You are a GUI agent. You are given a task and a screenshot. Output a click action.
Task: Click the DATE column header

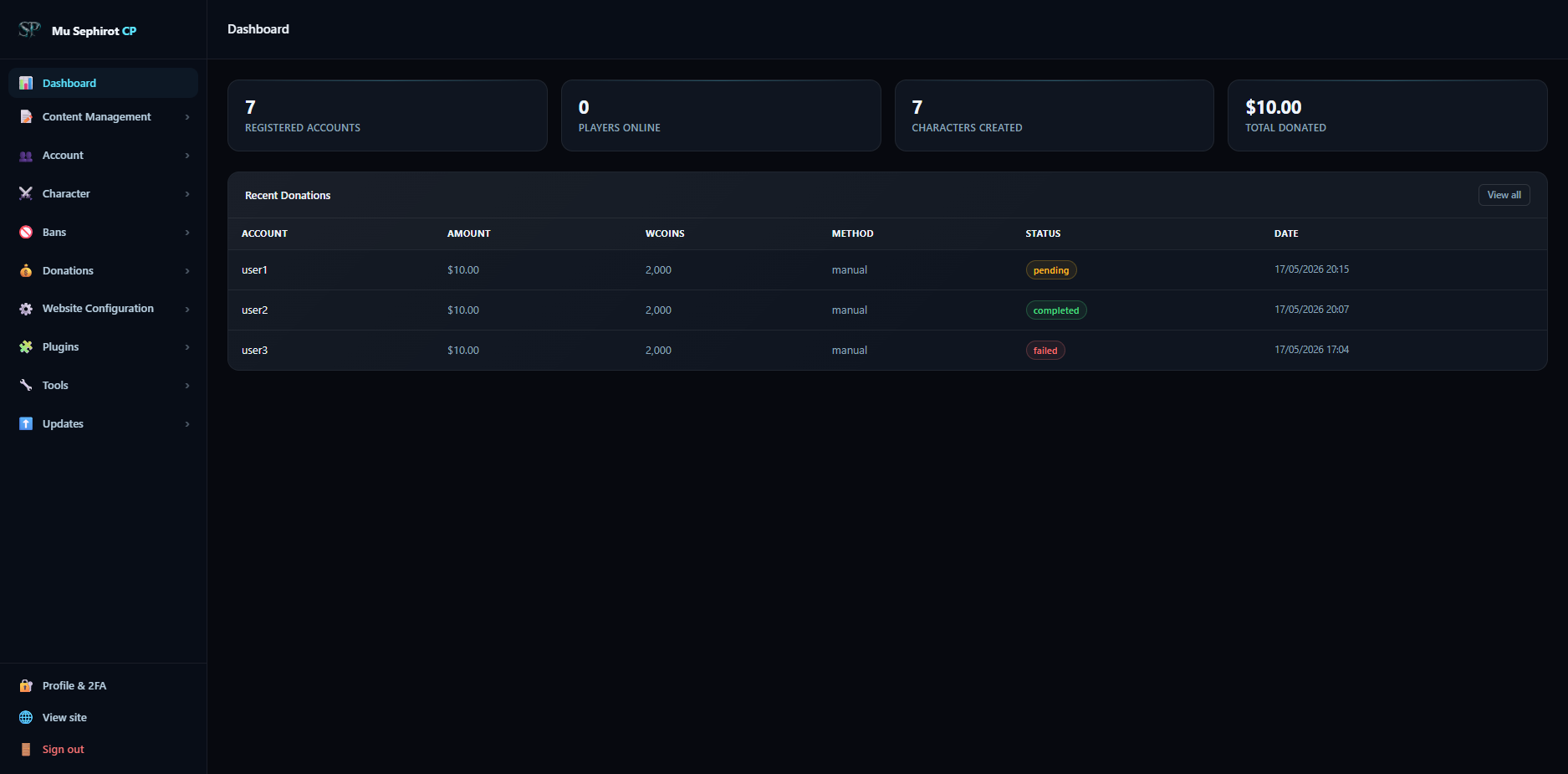pos(1286,233)
